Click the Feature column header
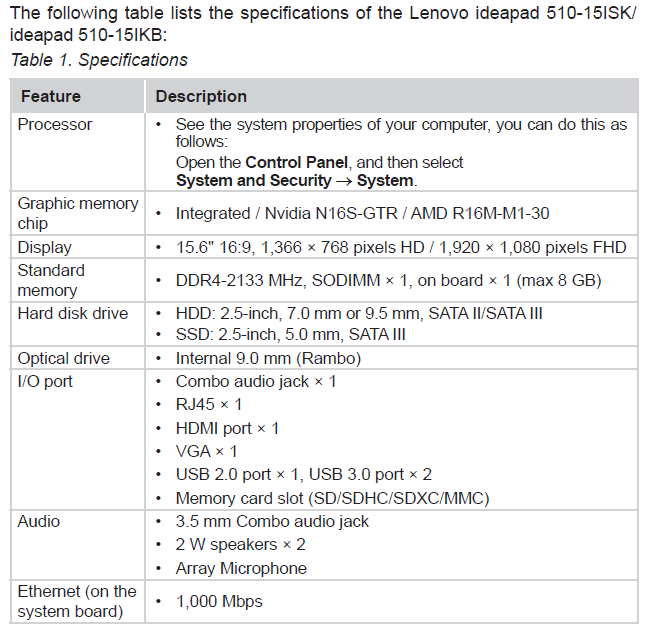Viewport: 649px width, 632px height. click(50, 97)
